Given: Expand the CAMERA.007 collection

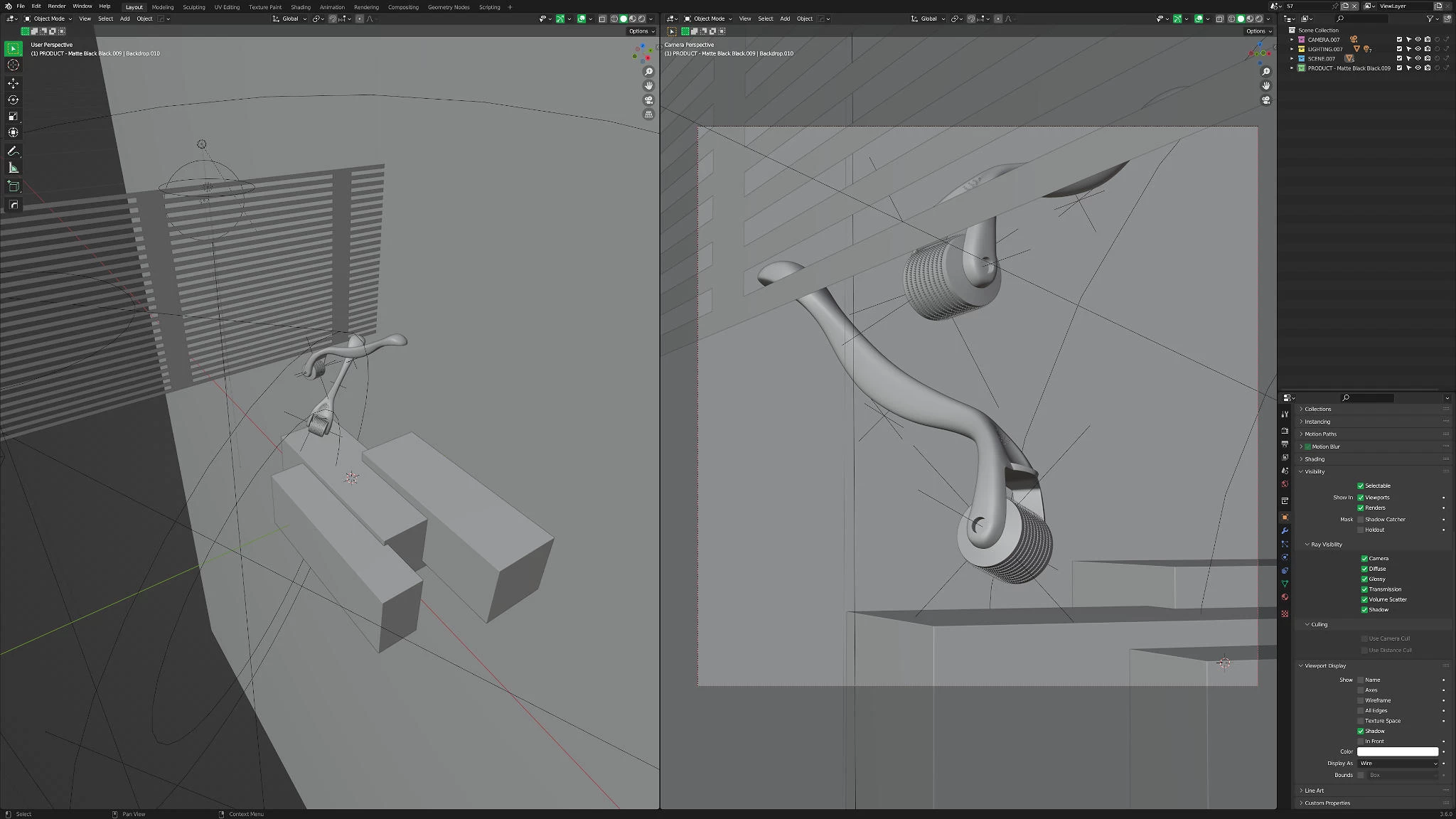Looking at the screenshot, I should 1292,40.
